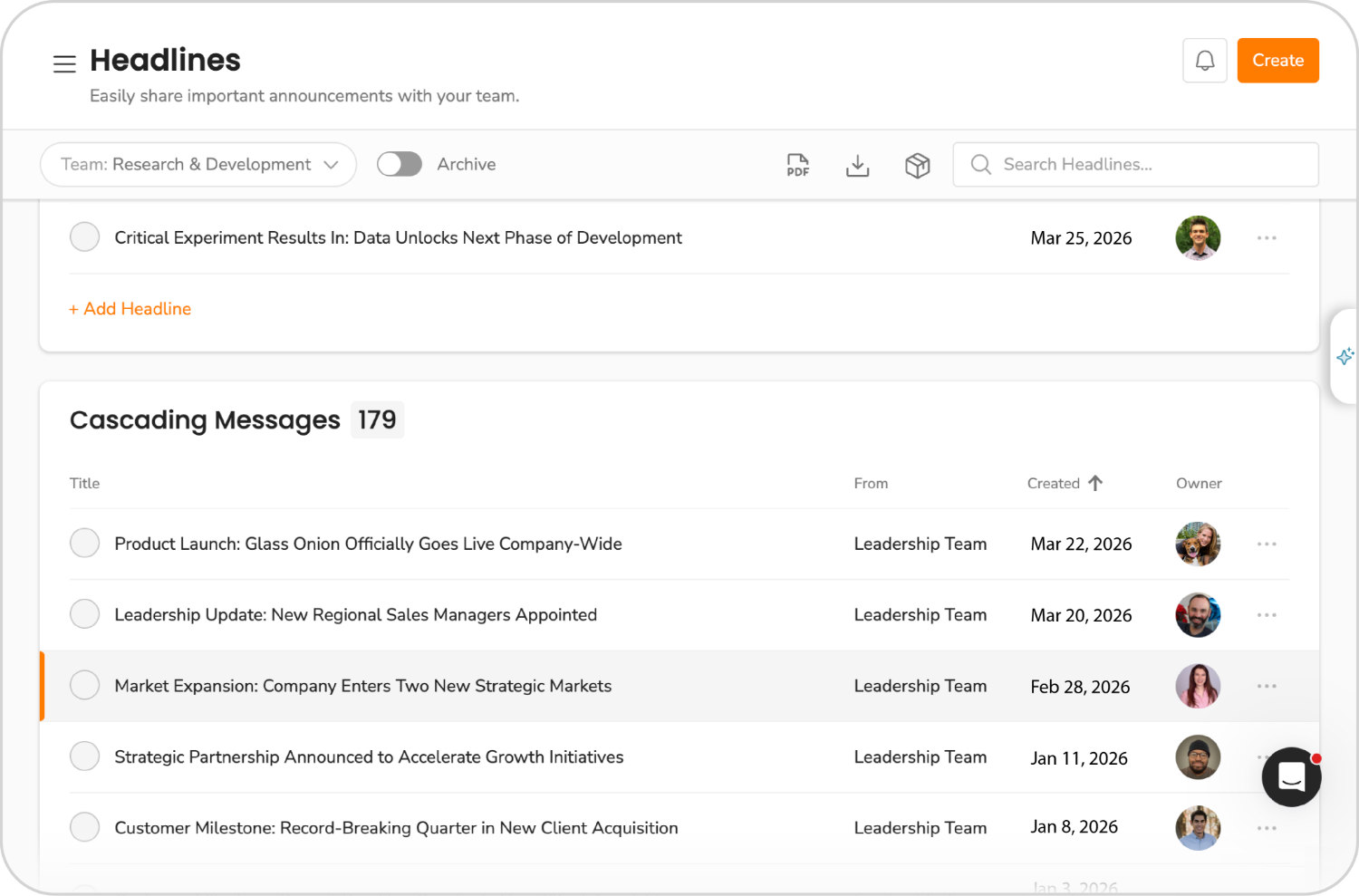
Task: Open the Team: Research & Development dropdown
Action: pos(198,164)
